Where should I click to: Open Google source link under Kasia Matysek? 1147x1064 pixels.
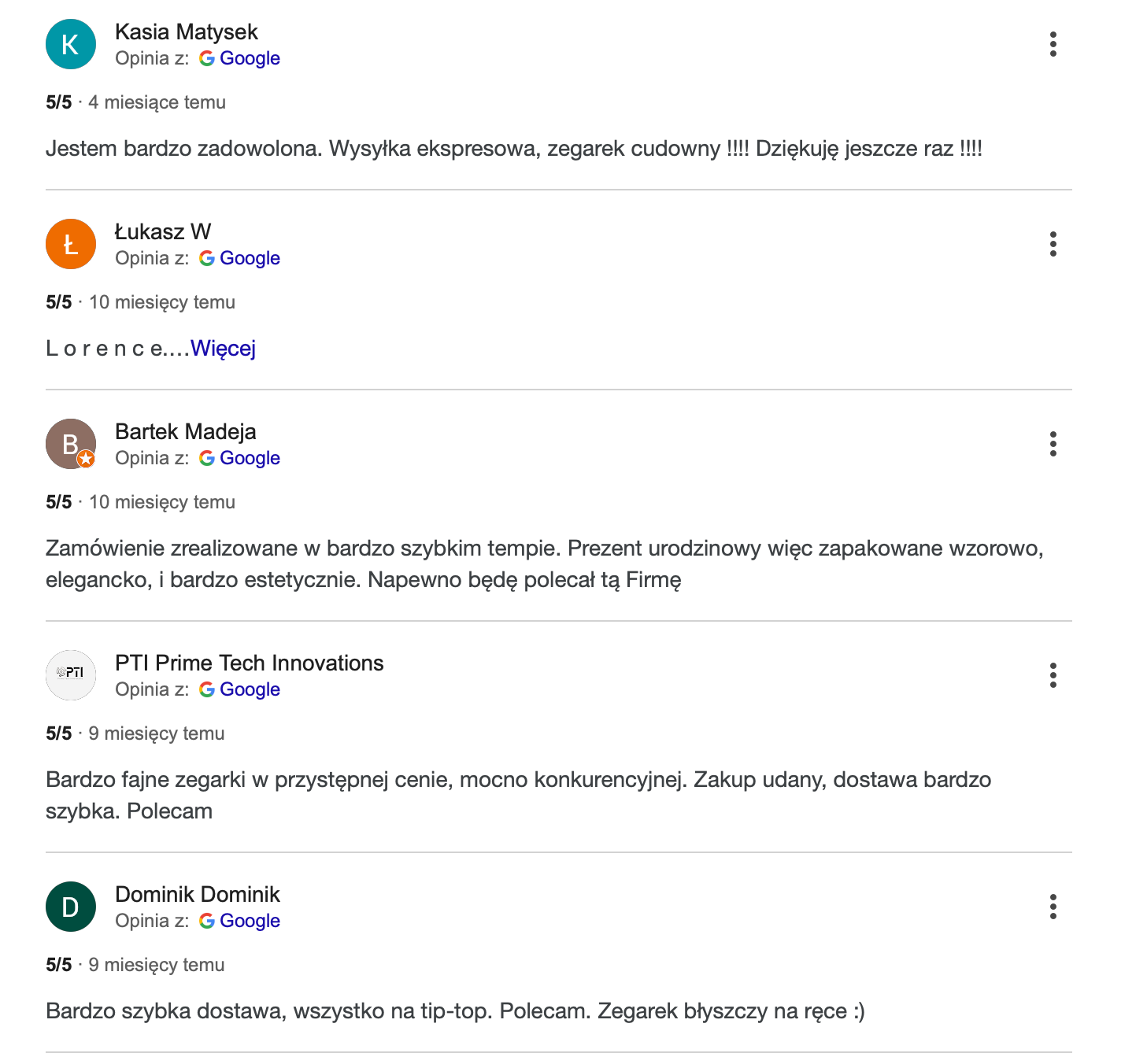pos(249,58)
